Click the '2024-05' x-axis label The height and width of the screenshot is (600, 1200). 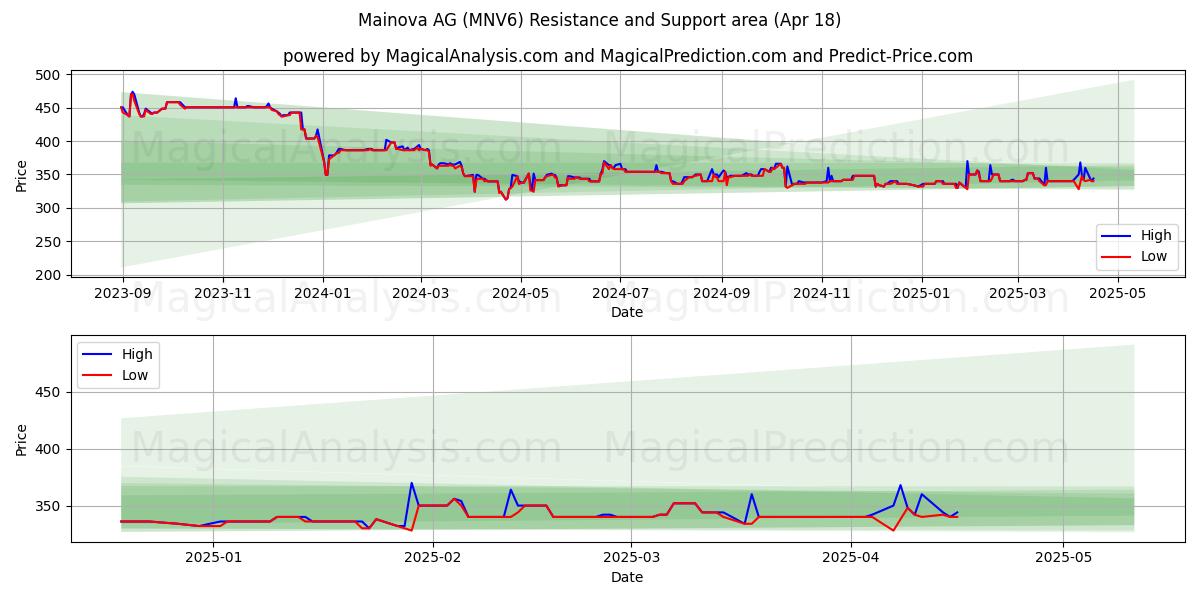(x=520, y=294)
